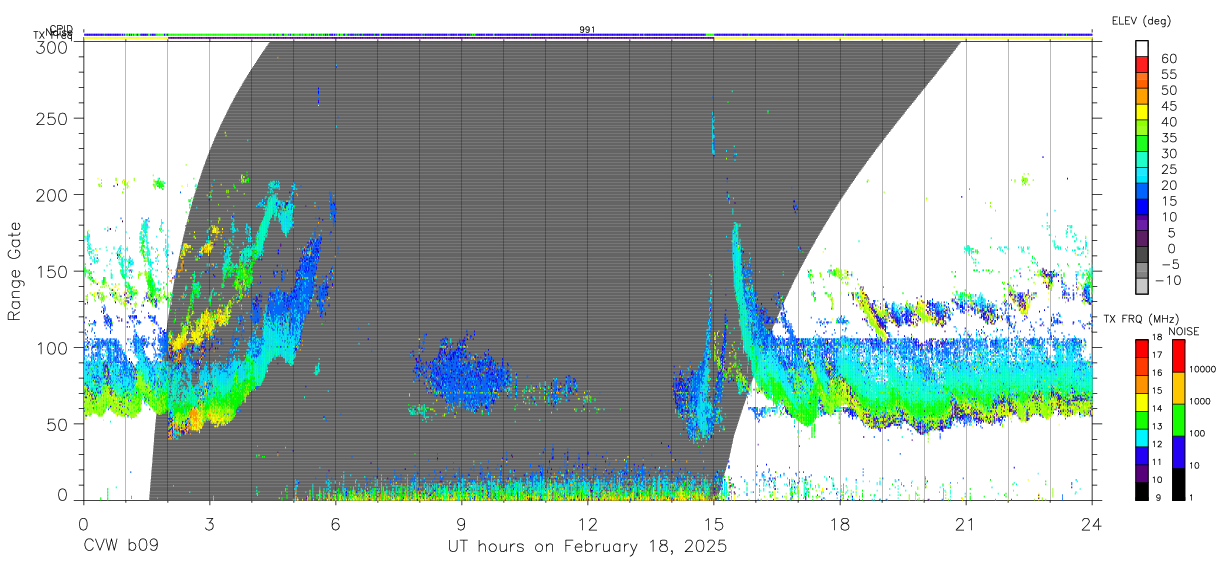The height and width of the screenshot is (567, 1228).
Task: Click the '35' label on the ELEV colorbar
Action: click(1169, 138)
